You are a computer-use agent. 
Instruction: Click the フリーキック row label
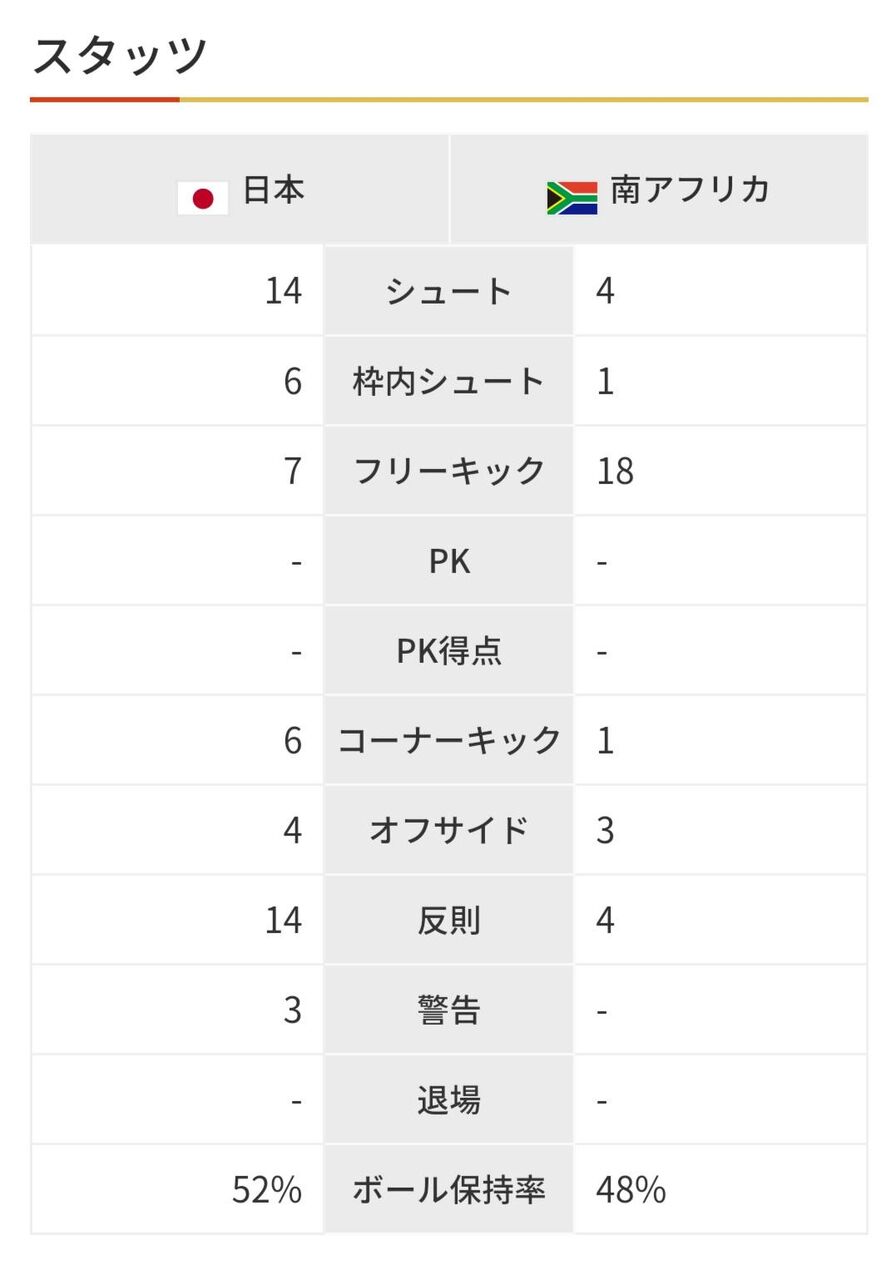point(449,471)
